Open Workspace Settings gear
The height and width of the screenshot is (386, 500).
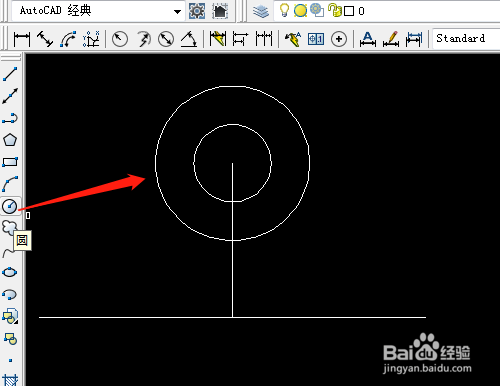coord(197,11)
